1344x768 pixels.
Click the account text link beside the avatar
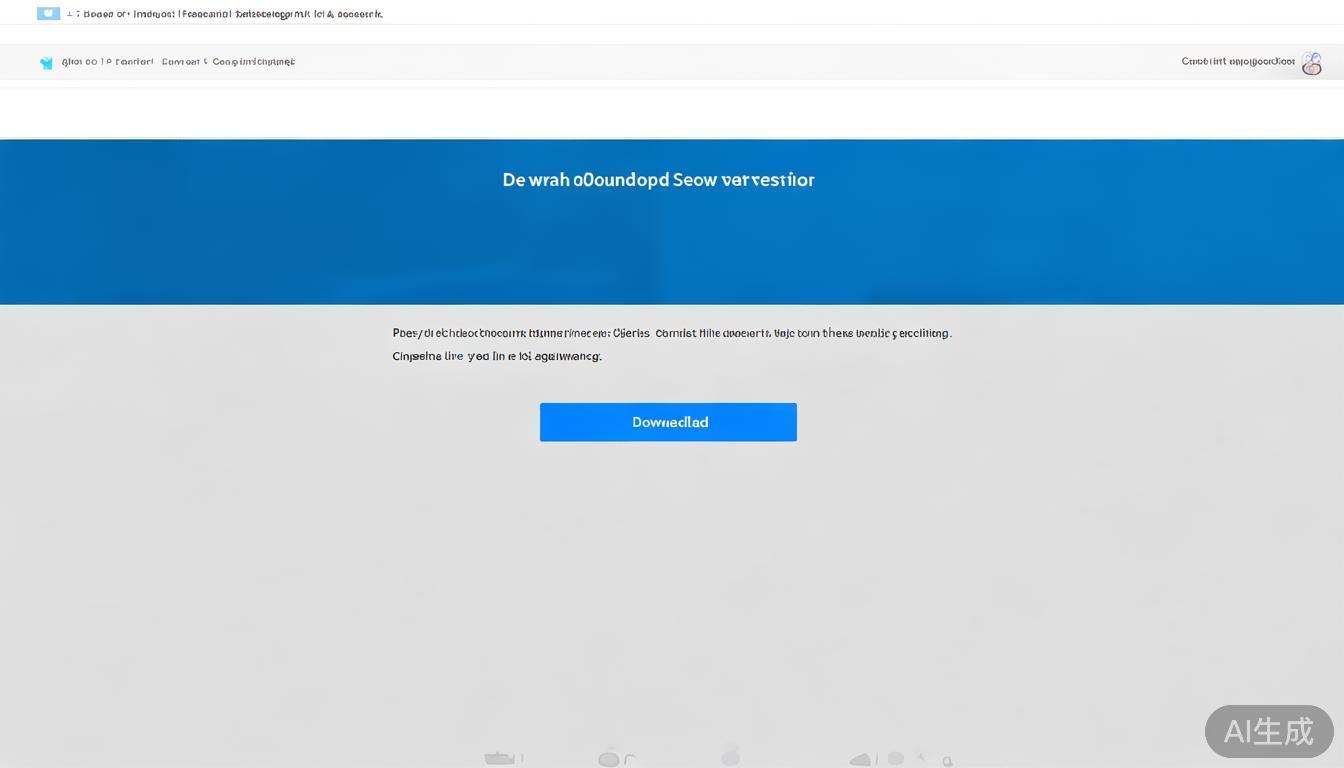click(x=1237, y=62)
